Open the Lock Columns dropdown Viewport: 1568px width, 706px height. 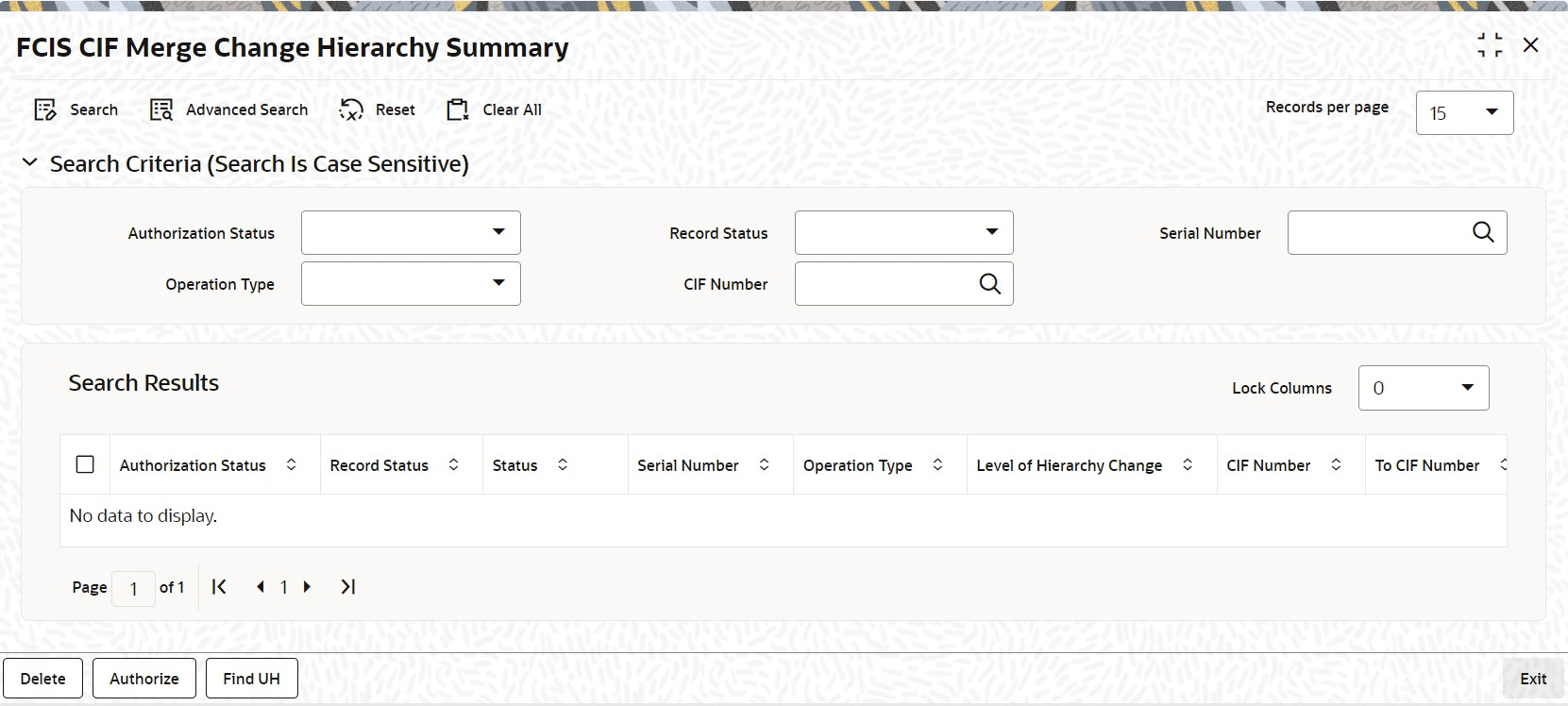[x=1424, y=388]
